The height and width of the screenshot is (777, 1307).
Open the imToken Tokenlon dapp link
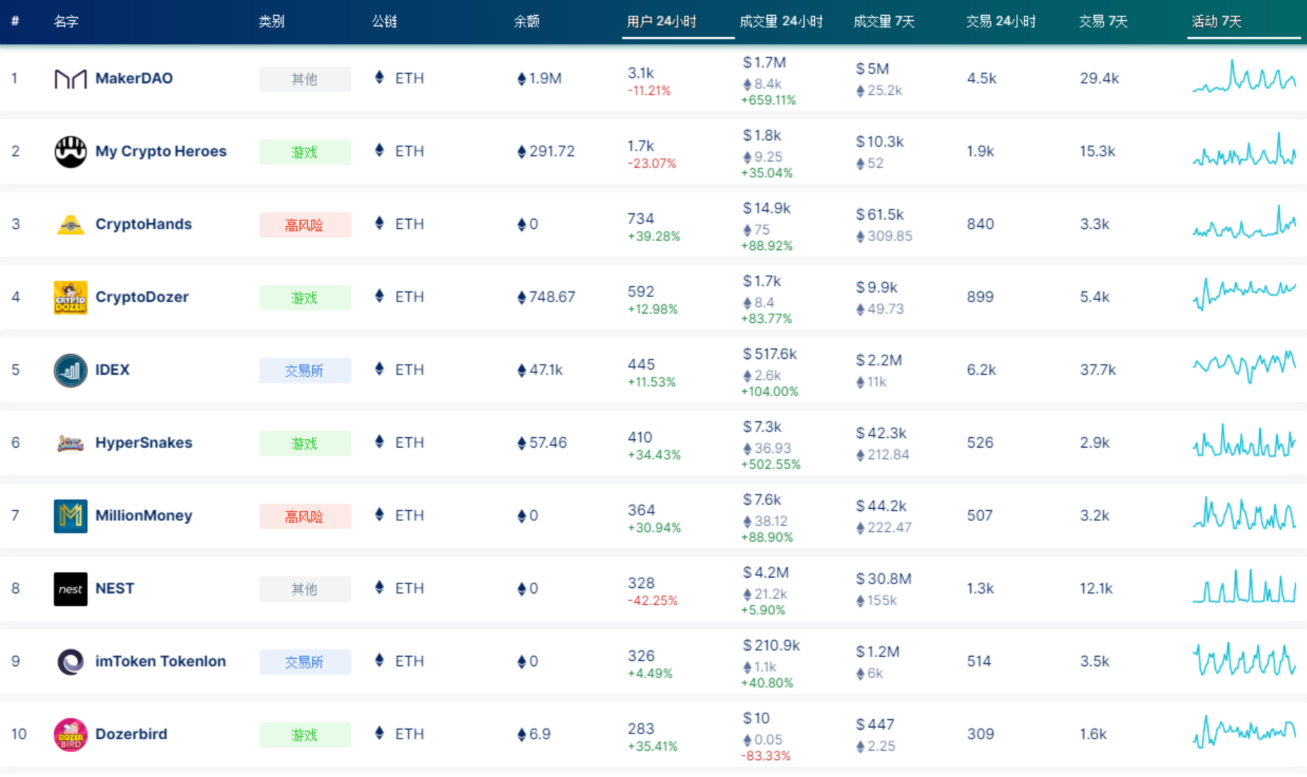(160, 661)
